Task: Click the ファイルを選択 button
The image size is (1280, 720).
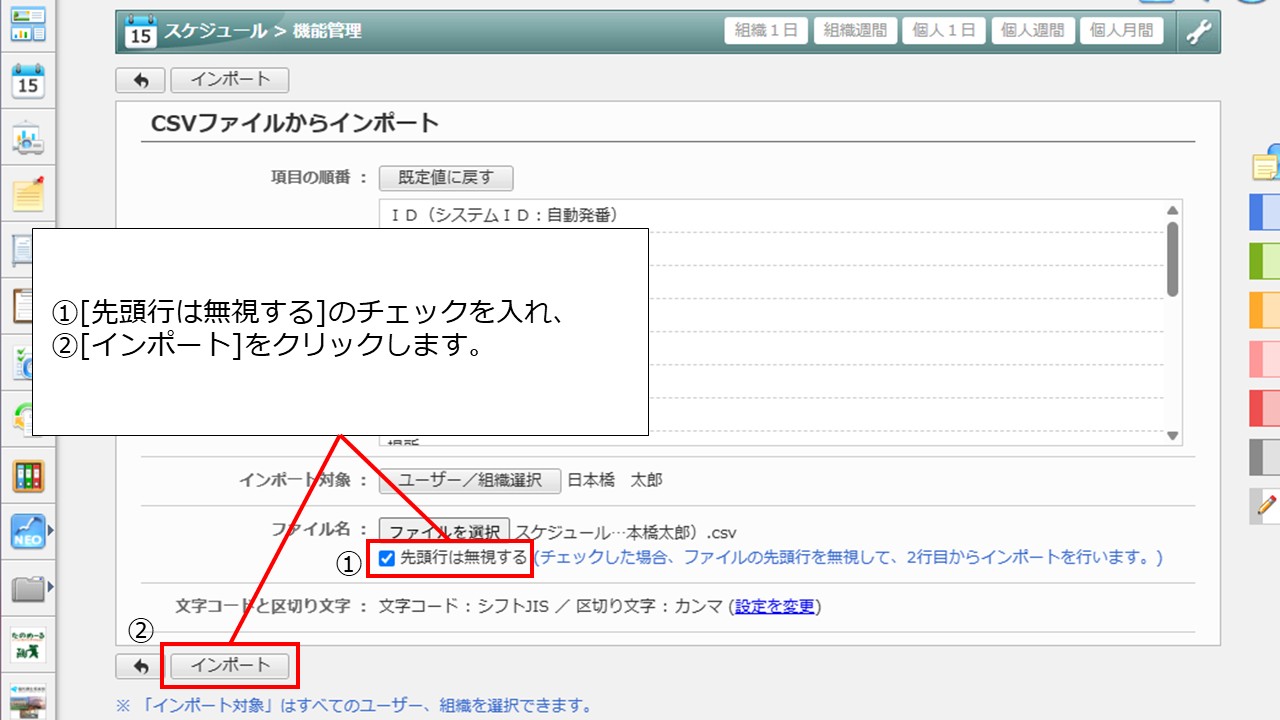Action: (444, 532)
